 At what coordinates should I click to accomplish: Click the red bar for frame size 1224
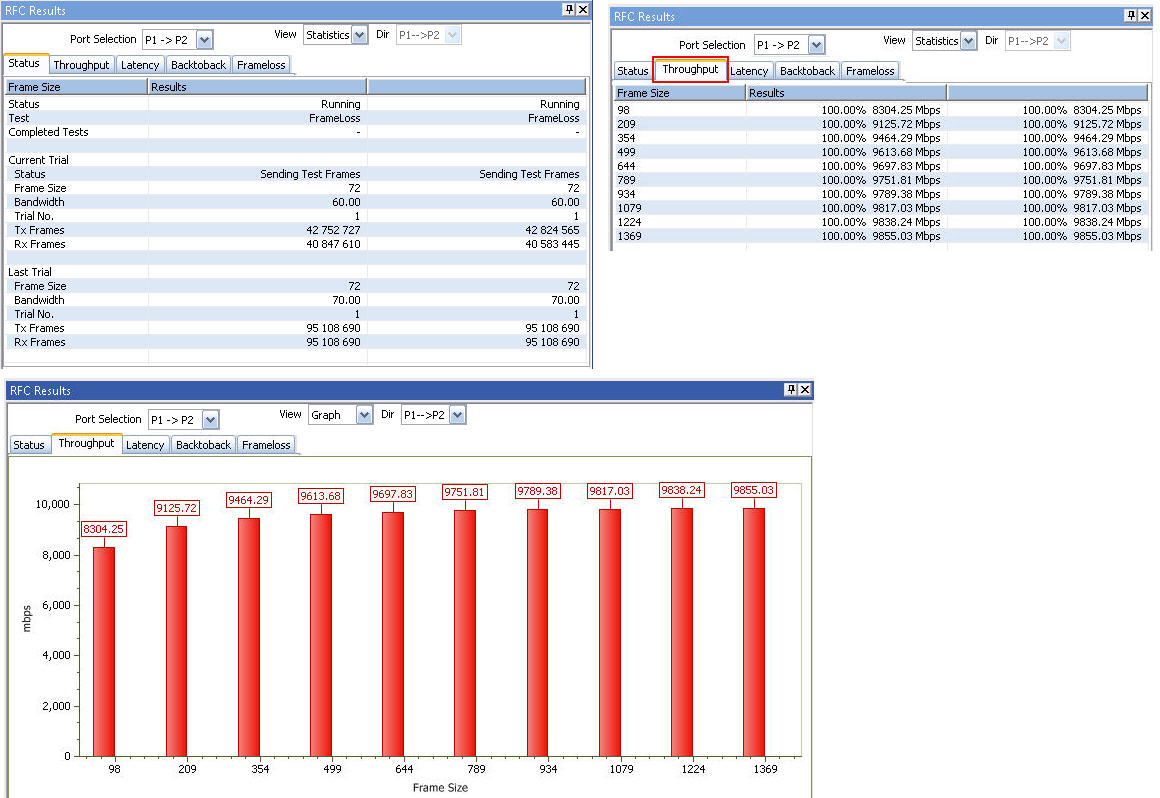[681, 632]
